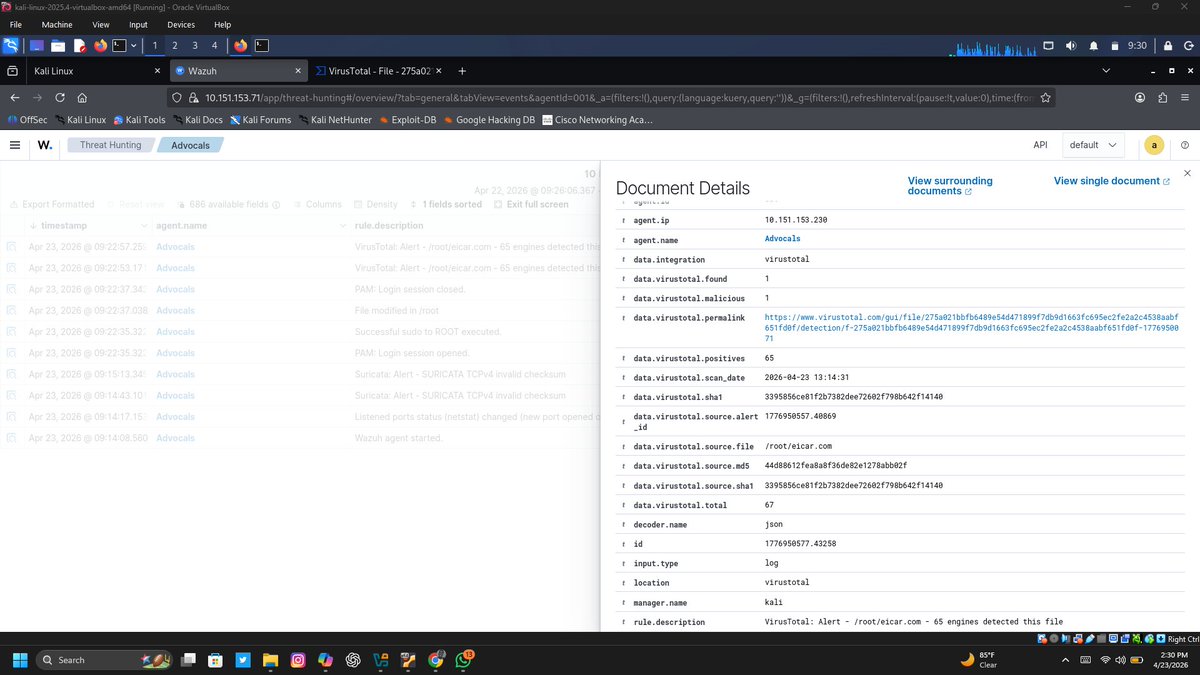Image resolution: width=1200 pixels, height=675 pixels.
Task: Open the Exploit-DB bookmark
Action: click(x=407, y=119)
